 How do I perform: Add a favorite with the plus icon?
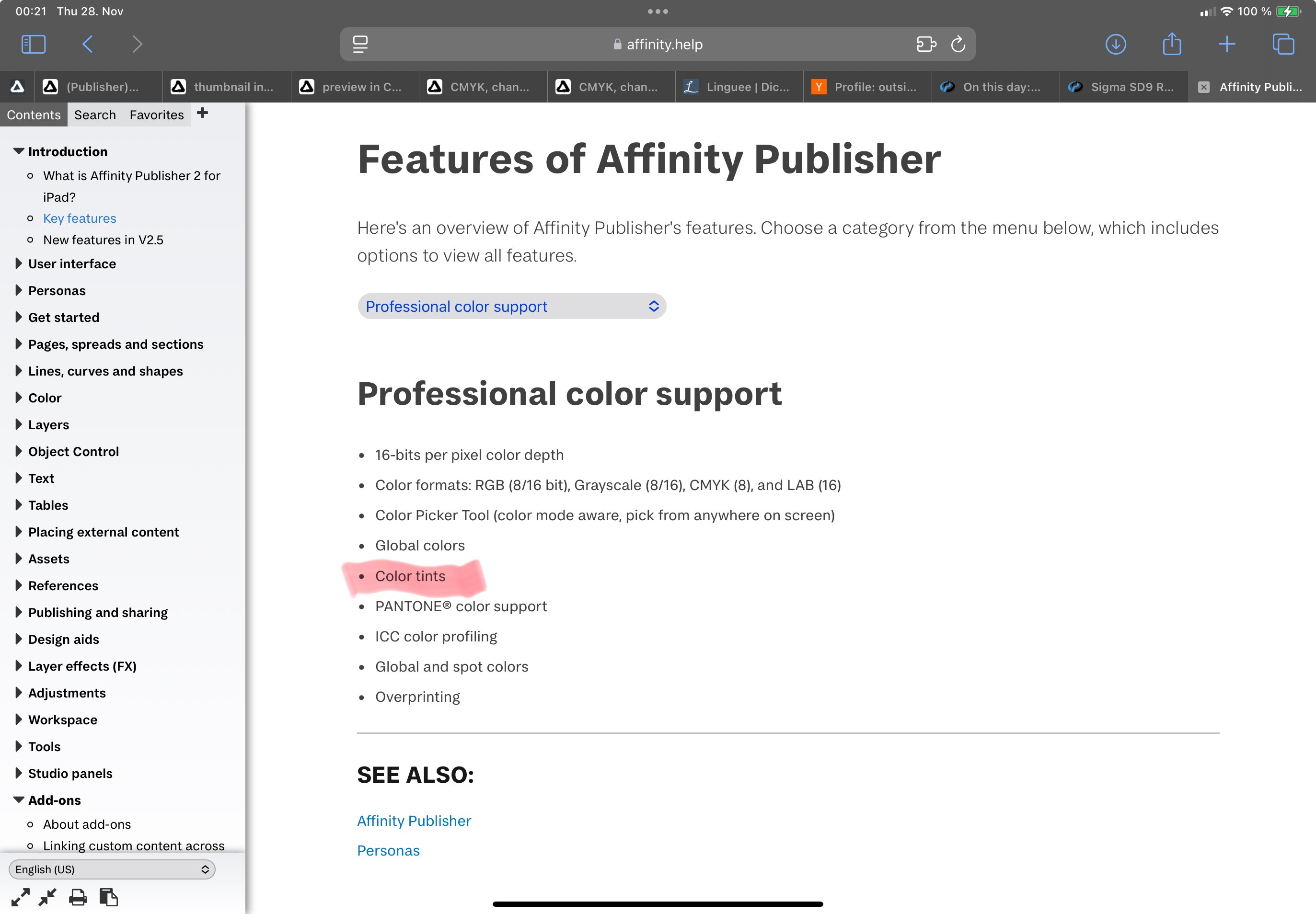tap(202, 113)
